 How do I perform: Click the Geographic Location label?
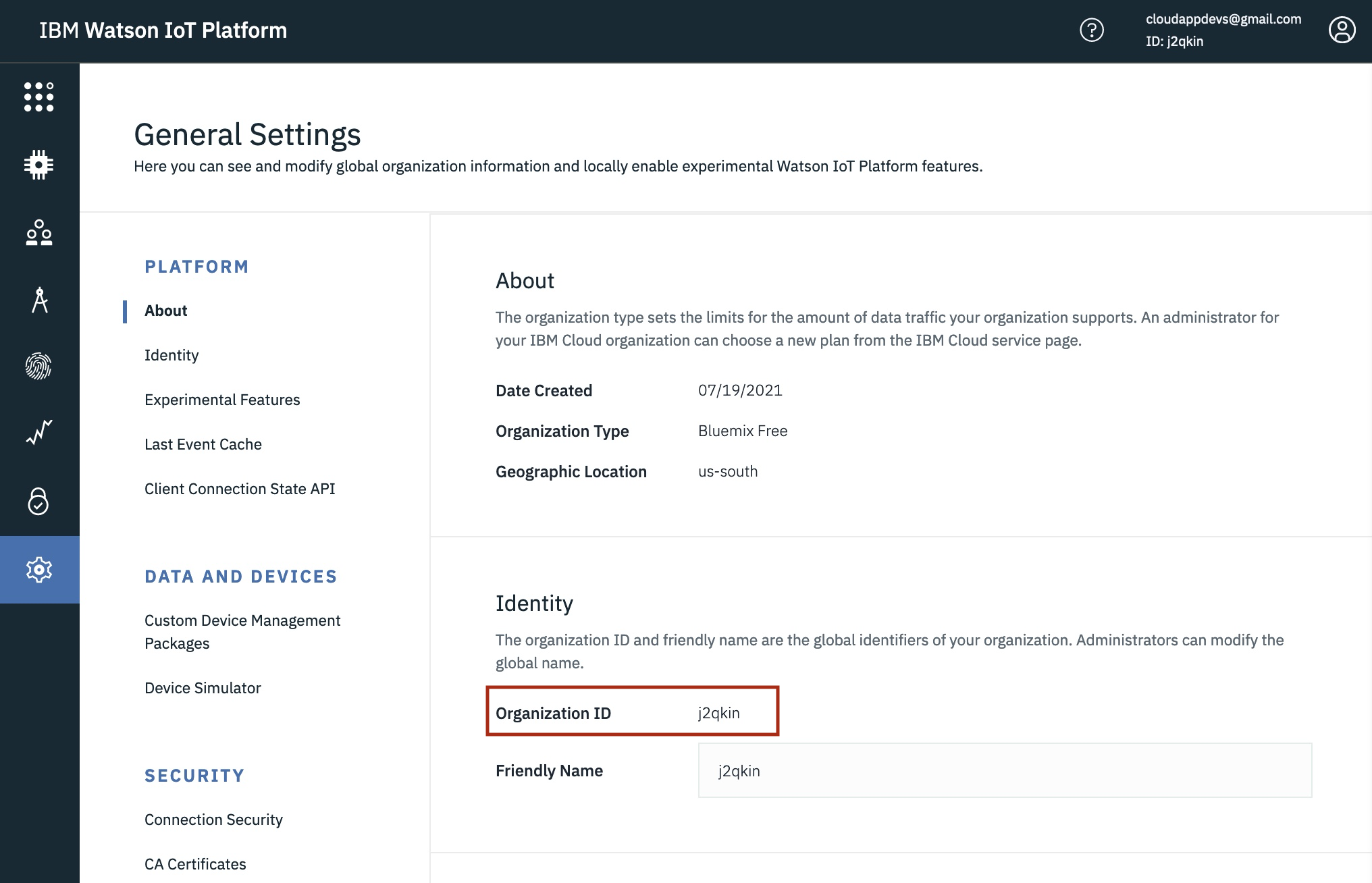coord(571,471)
